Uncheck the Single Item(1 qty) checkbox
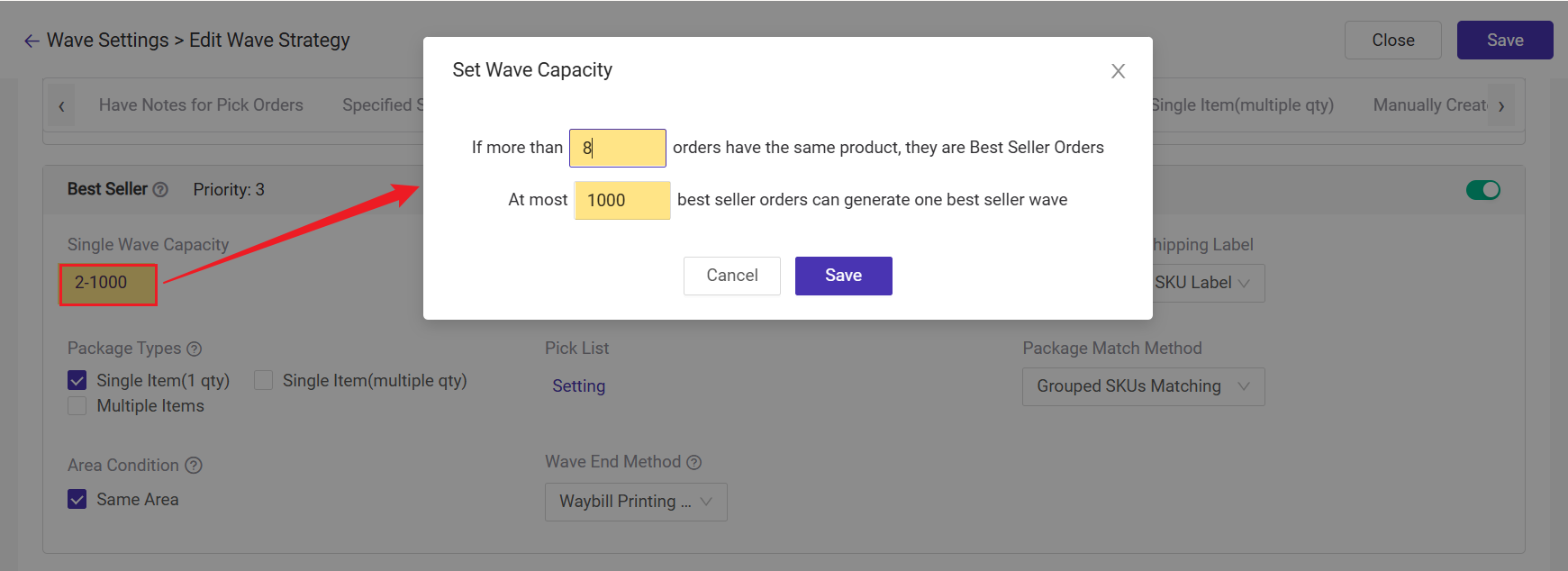This screenshot has width=1568, height=571. pyautogui.click(x=77, y=381)
